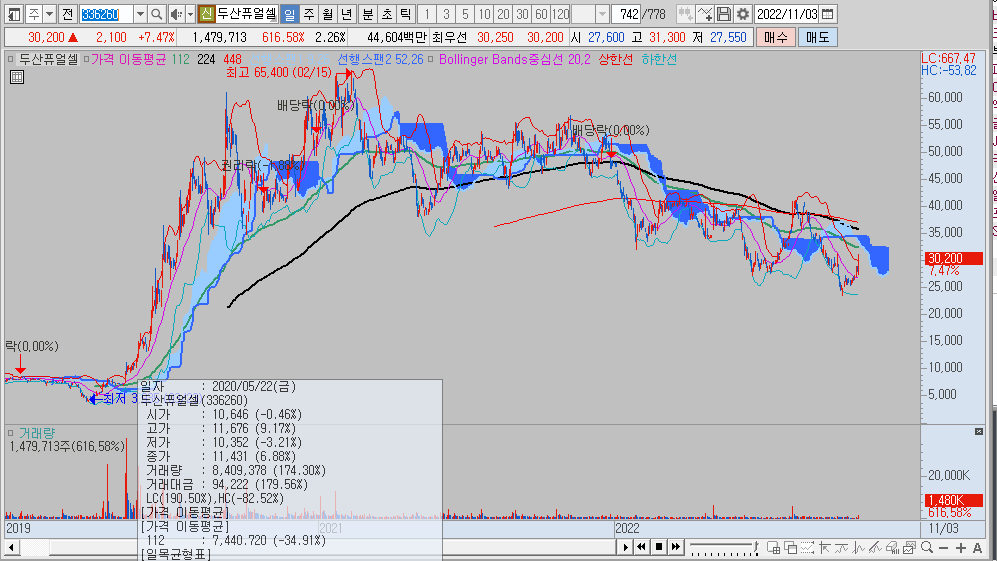Click the rewind replay button
This screenshot has width=997, height=561.
(x=641, y=547)
